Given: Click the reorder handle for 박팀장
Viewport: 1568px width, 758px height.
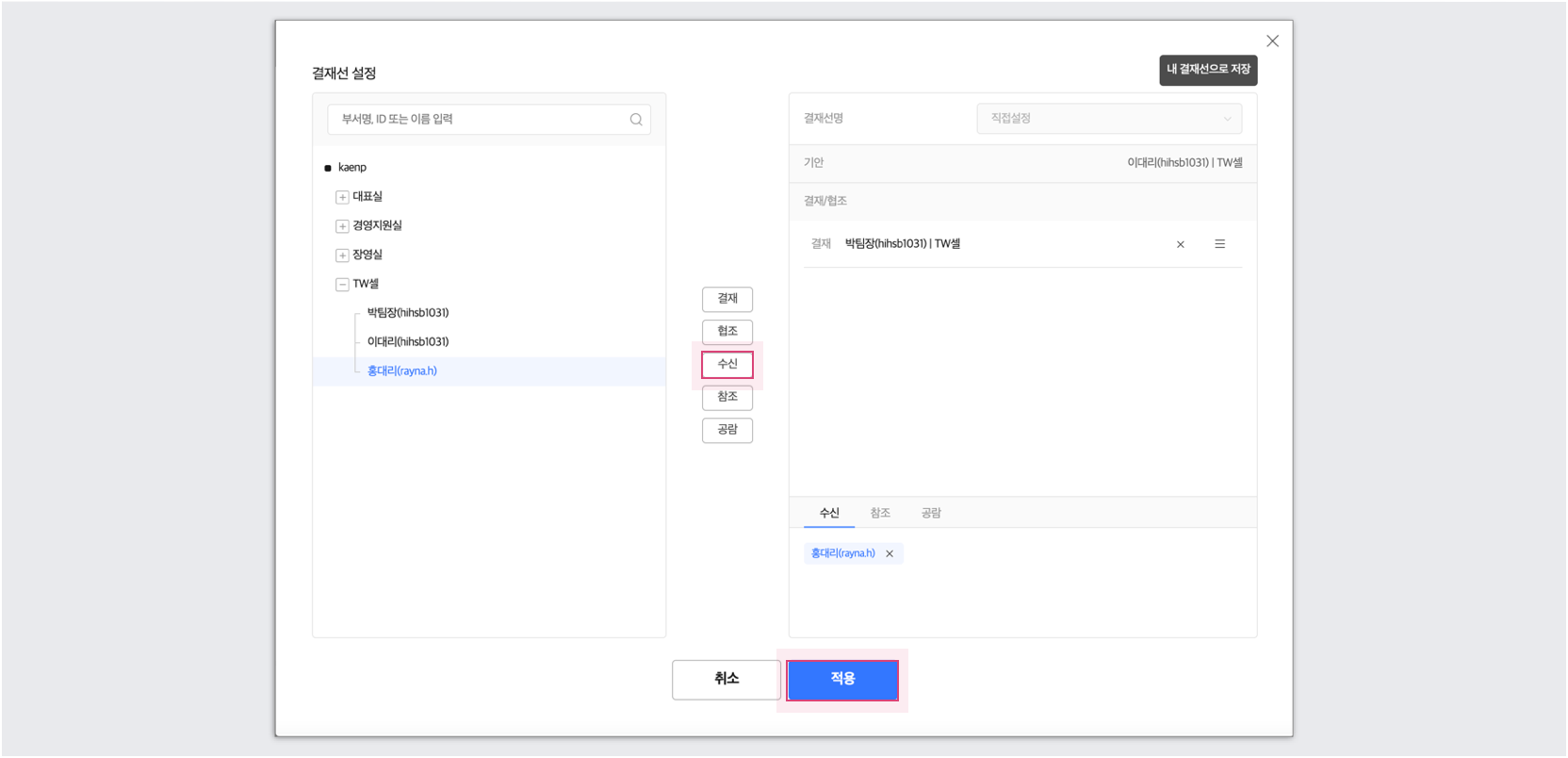Looking at the screenshot, I should (x=1219, y=244).
